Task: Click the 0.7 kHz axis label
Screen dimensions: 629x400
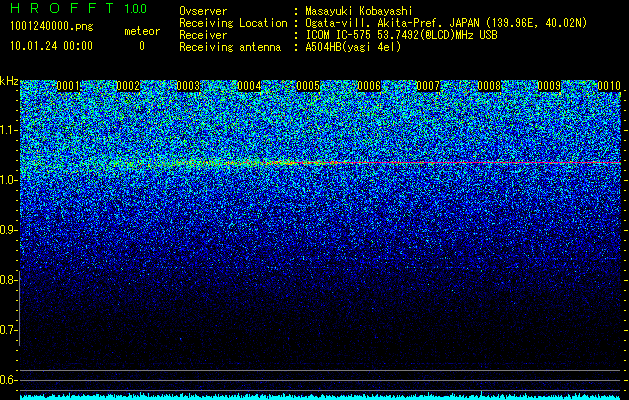Action: [8, 330]
